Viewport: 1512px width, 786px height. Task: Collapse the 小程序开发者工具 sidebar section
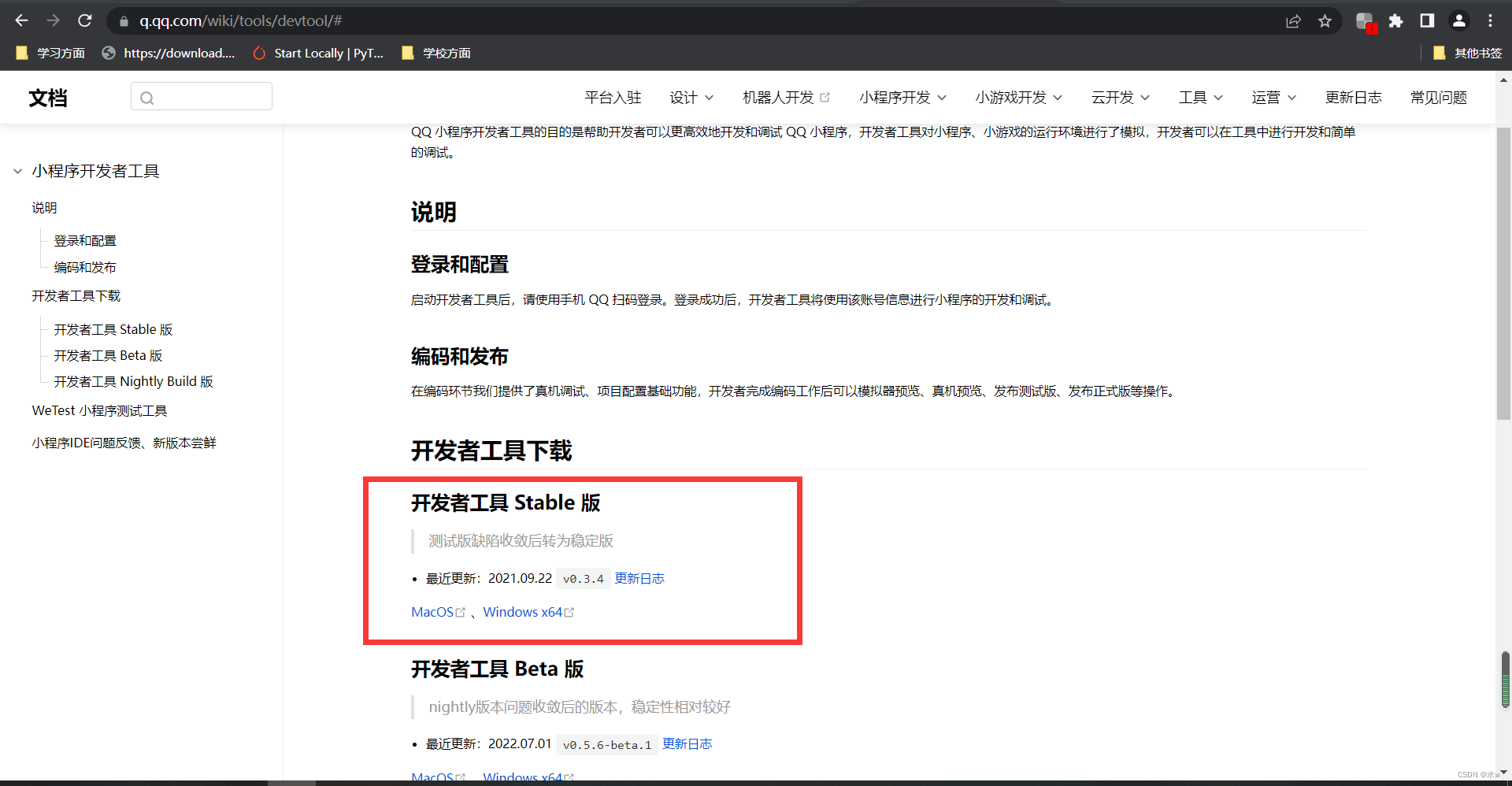[17, 171]
